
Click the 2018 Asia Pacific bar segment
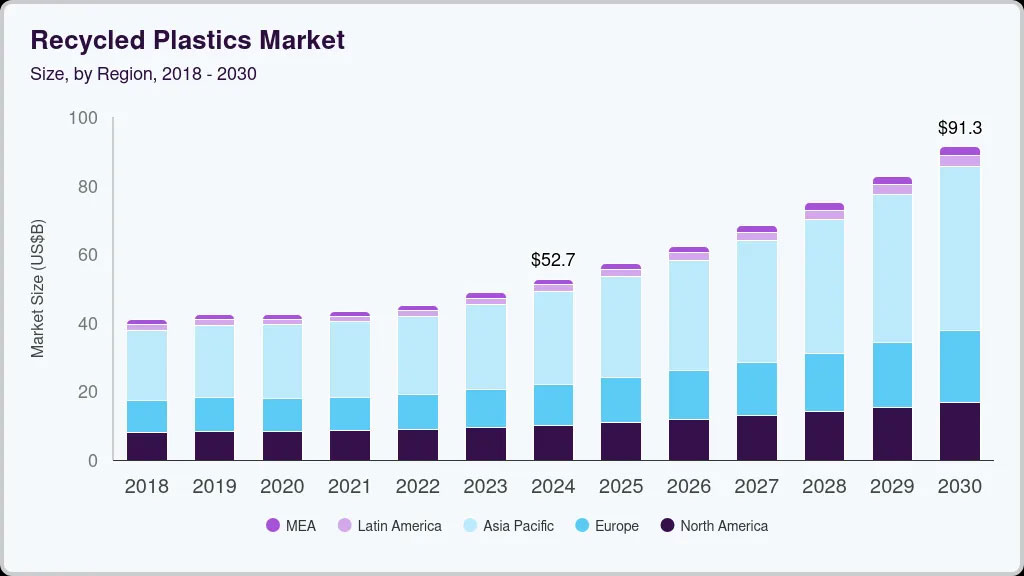coord(147,365)
